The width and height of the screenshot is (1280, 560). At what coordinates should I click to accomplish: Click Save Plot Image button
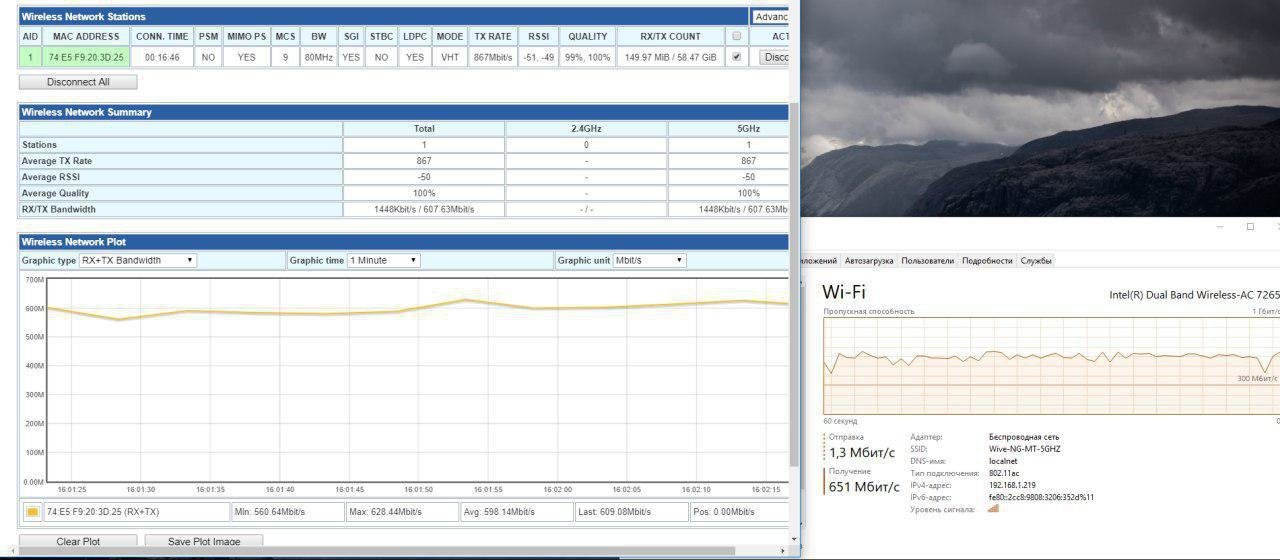pos(205,542)
